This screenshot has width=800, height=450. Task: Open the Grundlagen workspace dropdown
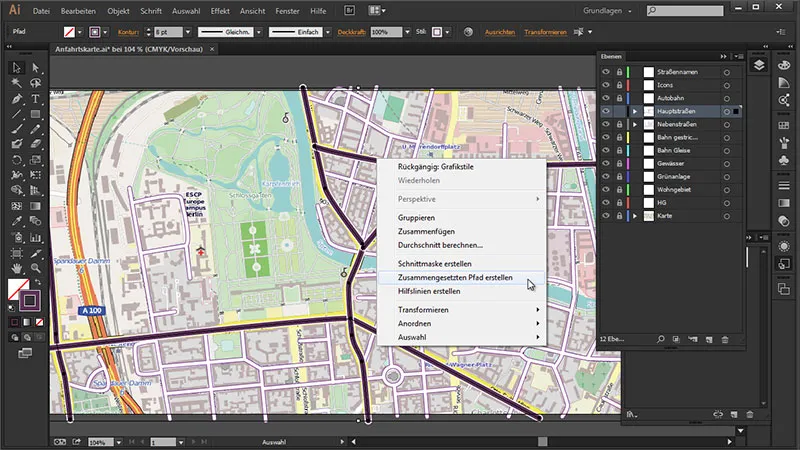pos(607,11)
